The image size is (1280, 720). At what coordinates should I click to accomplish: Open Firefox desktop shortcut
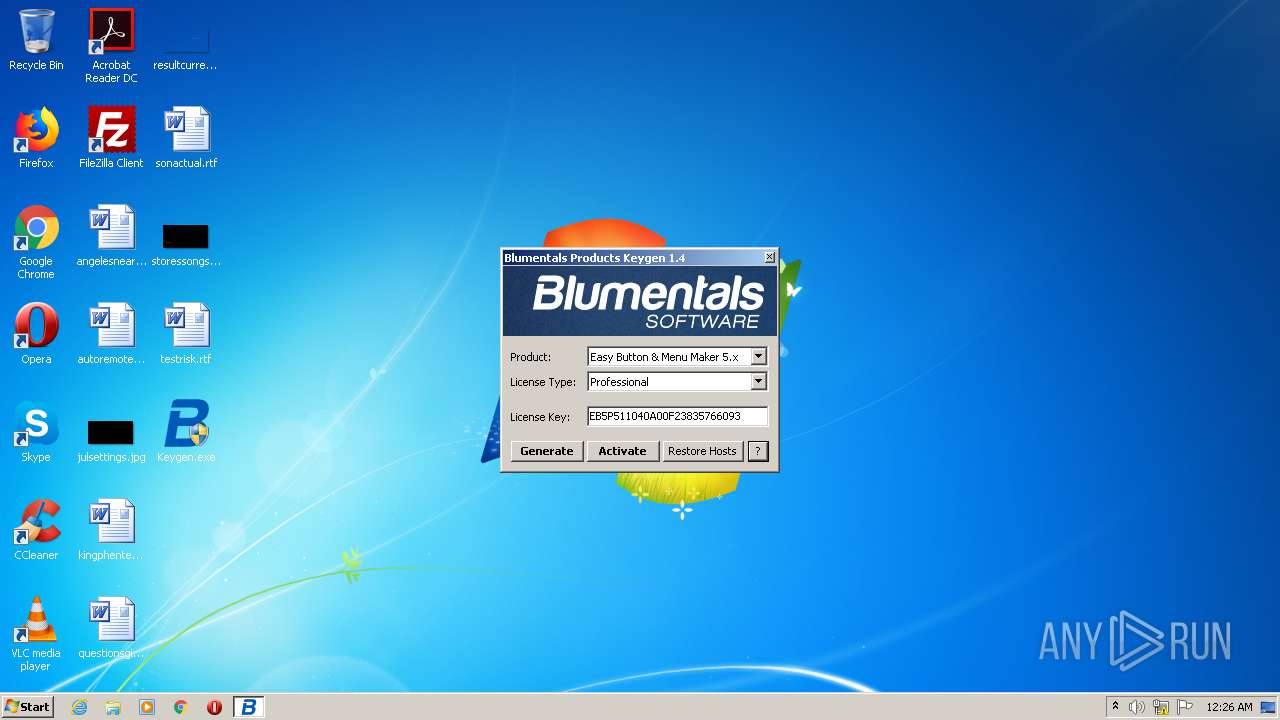click(x=36, y=138)
